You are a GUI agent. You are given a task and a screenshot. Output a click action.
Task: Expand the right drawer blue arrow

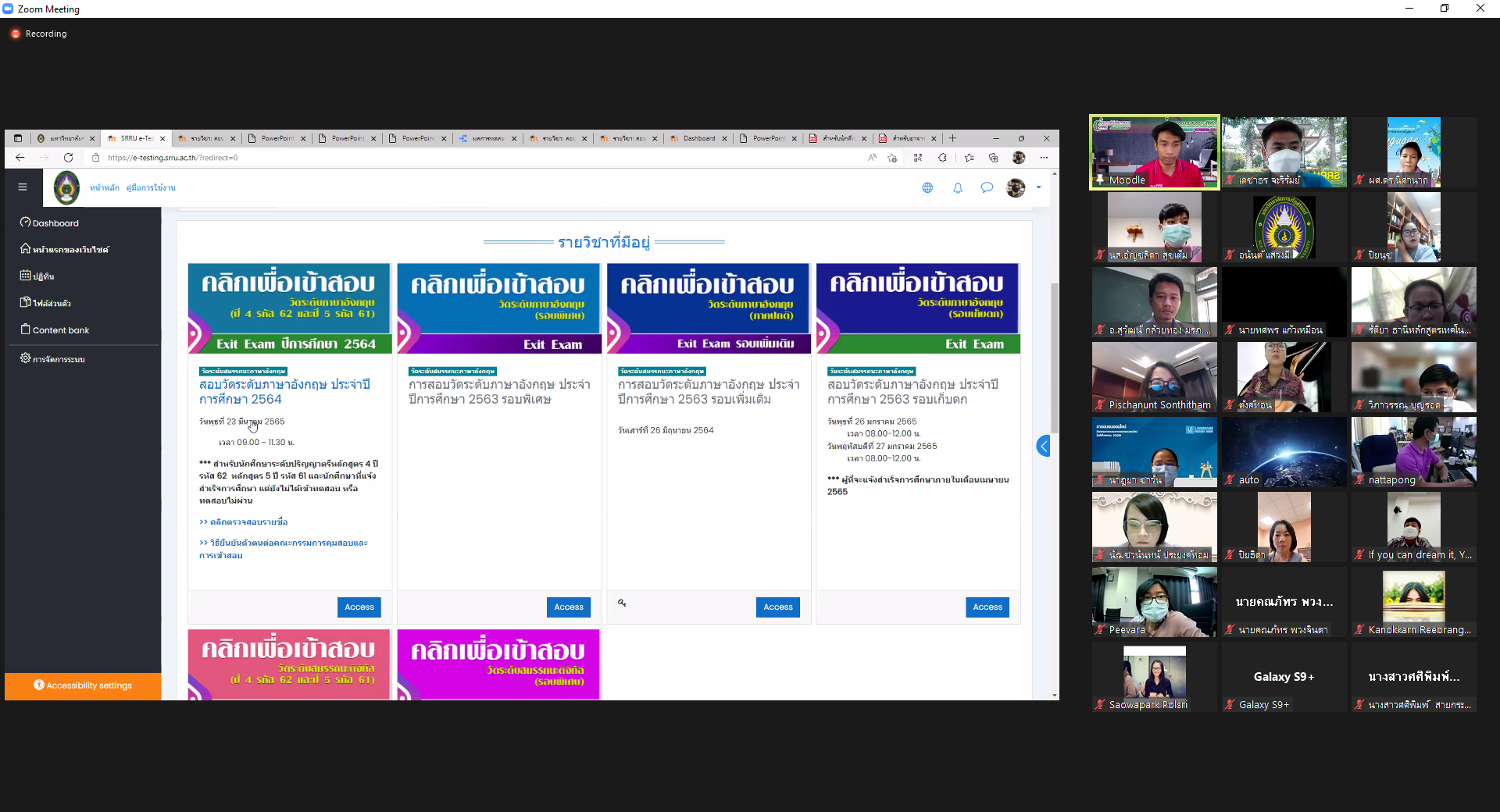tap(1044, 446)
